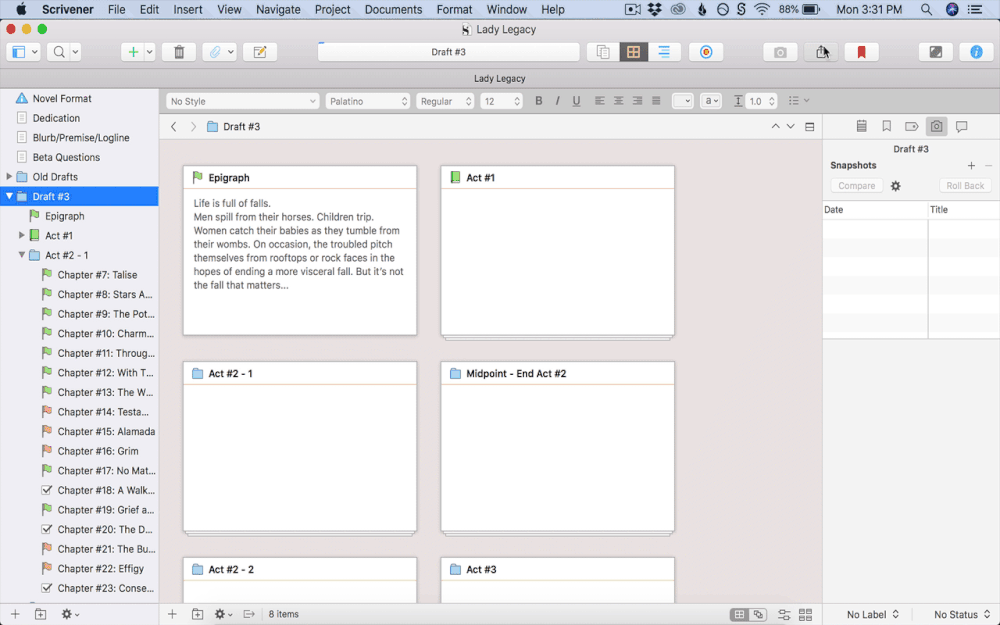Open the Documents menu
Image resolution: width=1000 pixels, height=625 pixels.
pyautogui.click(x=393, y=9)
